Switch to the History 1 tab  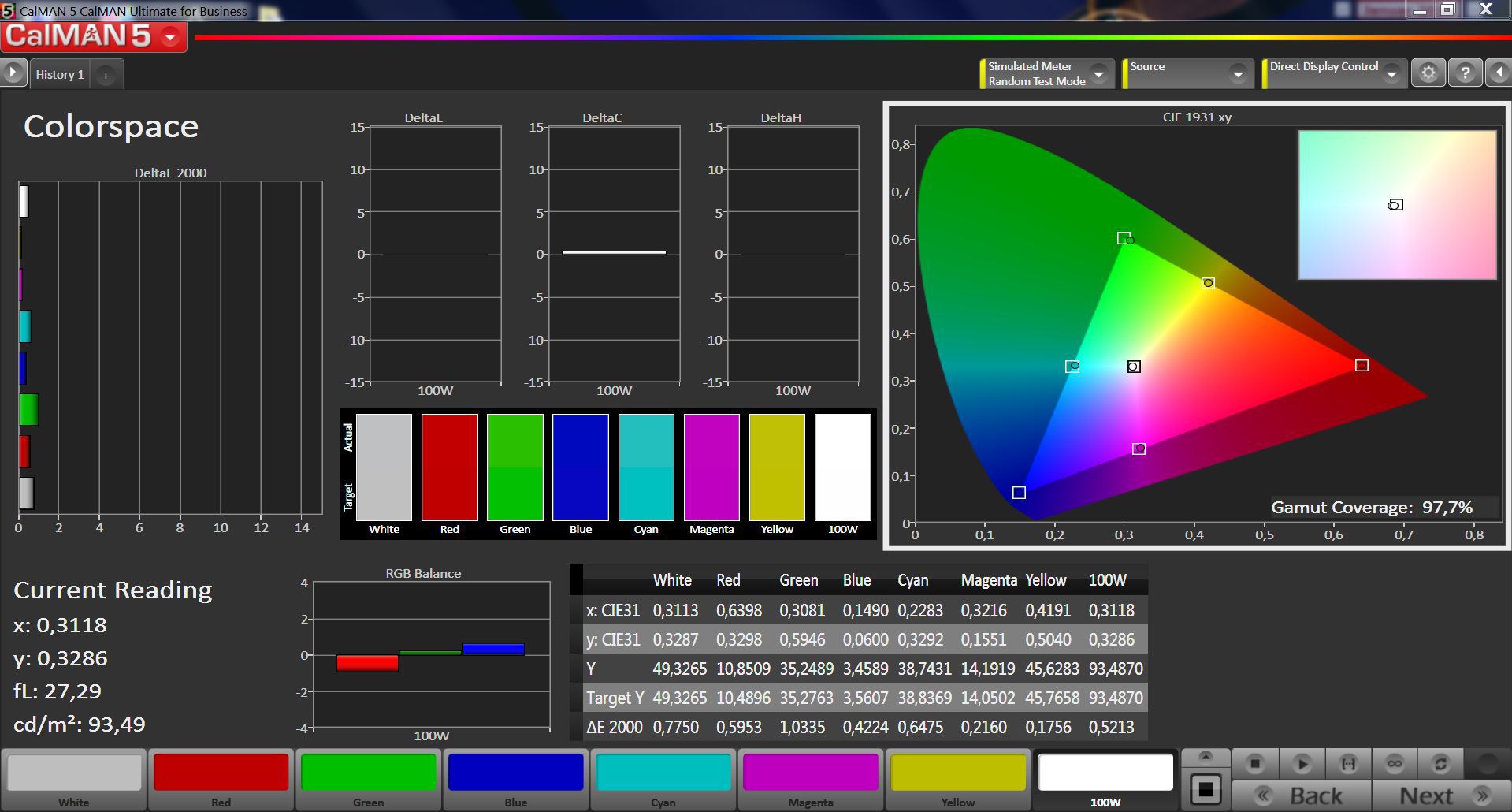[x=60, y=75]
